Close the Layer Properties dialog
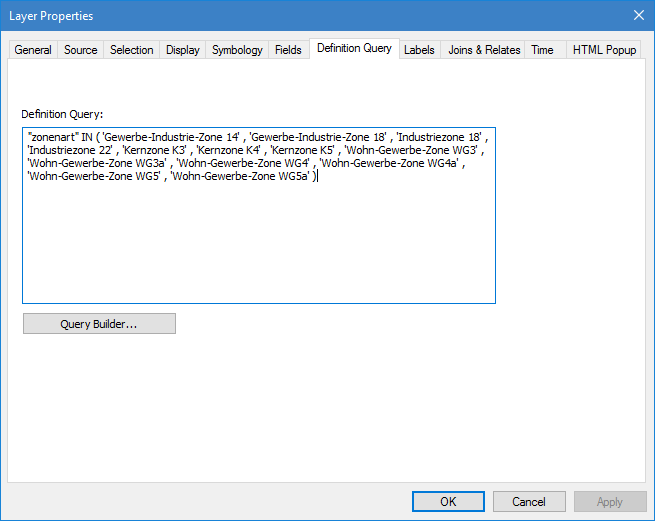The width and height of the screenshot is (655, 521). point(638,15)
